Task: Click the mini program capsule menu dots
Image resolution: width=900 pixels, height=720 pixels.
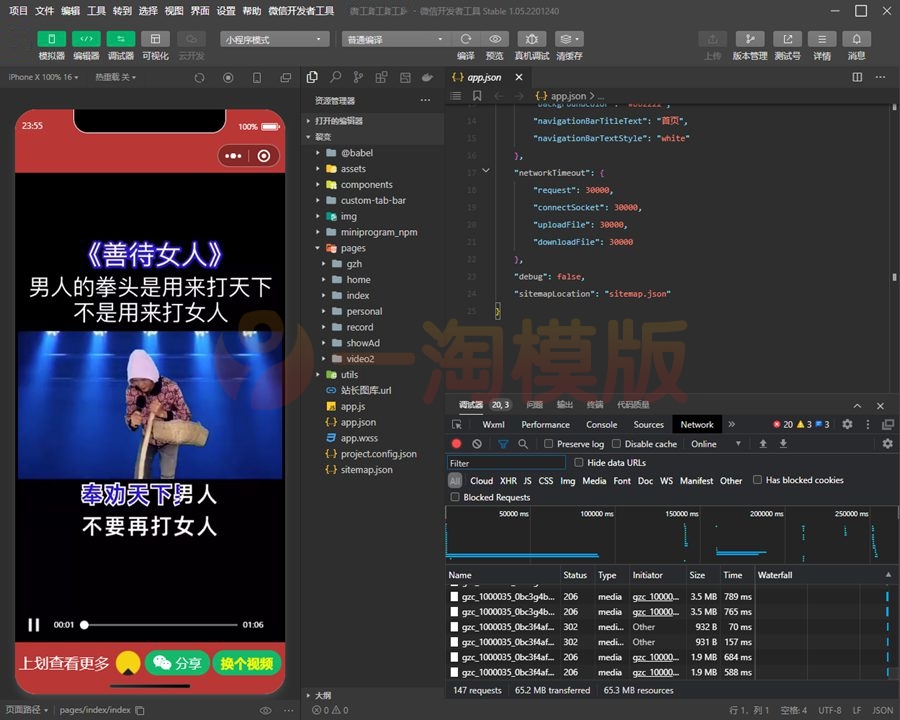Action: click(234, 156)
